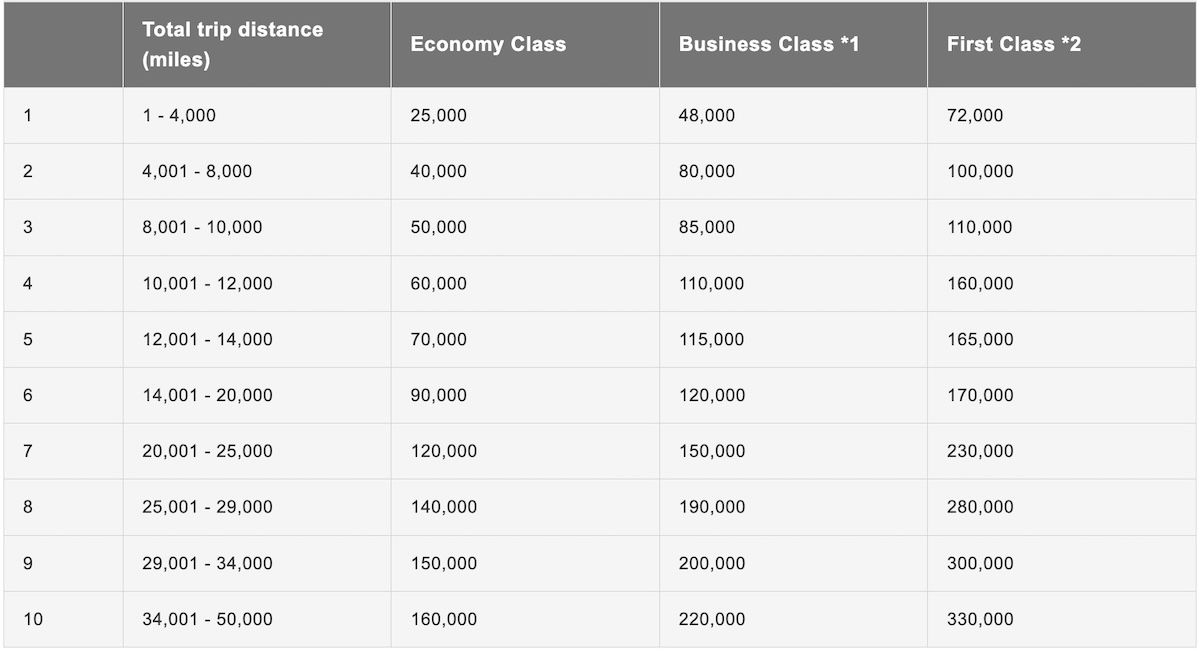Screen dimensions: 1200x651
Task: Select Economy value 160,000 in last row
Action: 443,619
